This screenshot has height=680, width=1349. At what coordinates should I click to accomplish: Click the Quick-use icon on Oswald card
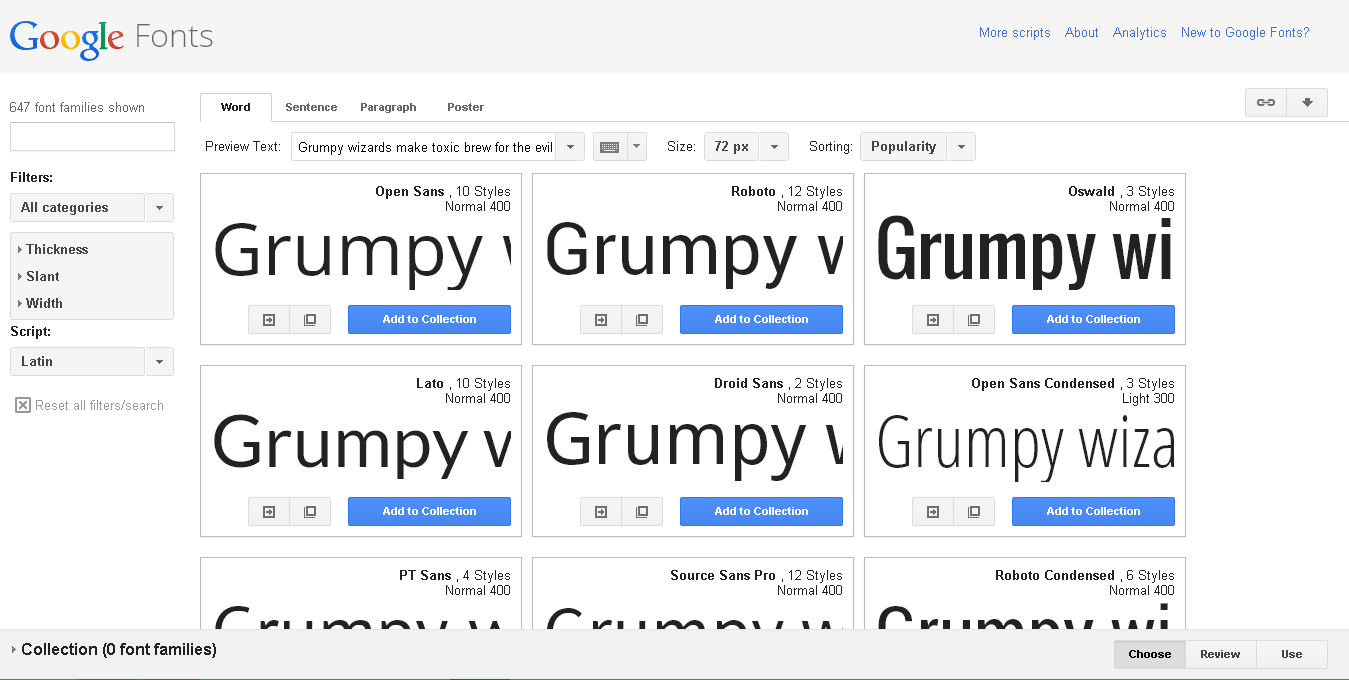coord(933,319)
